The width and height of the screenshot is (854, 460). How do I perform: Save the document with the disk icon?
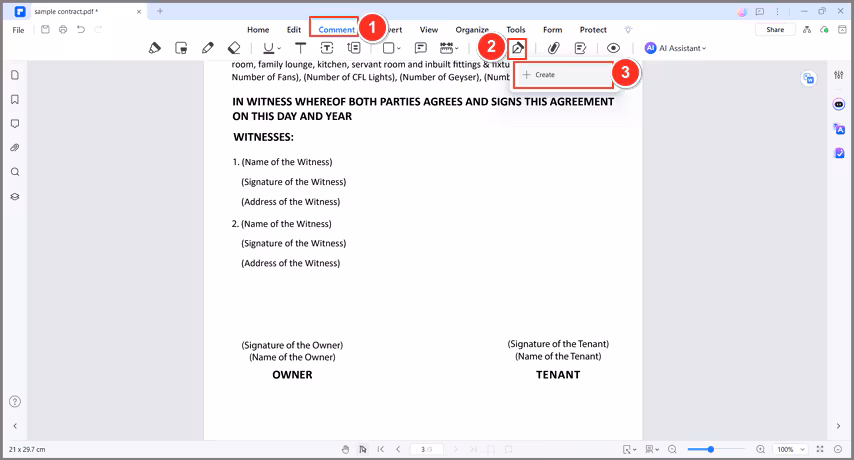45,29
